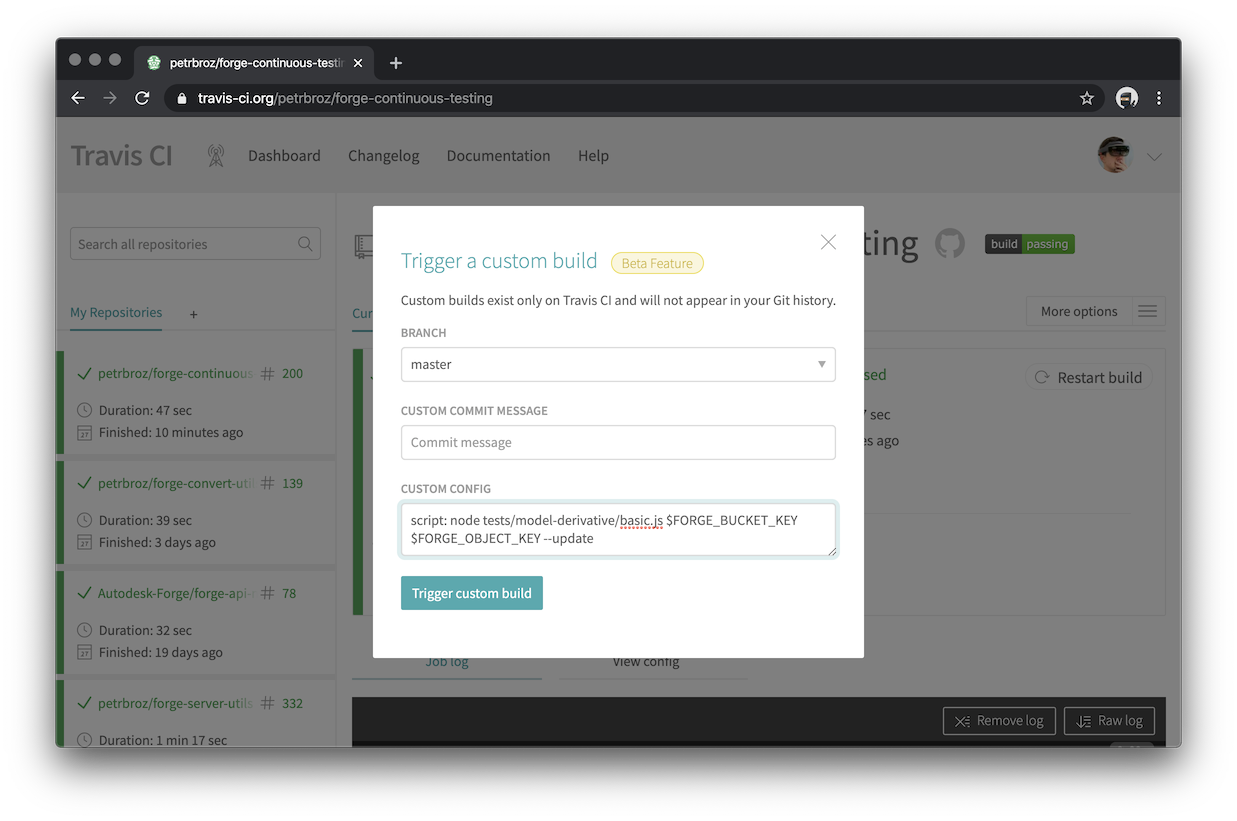Click the Remove log button
Image resolution: width=1237 pixels, height=821 pixels.
[999, 720]
